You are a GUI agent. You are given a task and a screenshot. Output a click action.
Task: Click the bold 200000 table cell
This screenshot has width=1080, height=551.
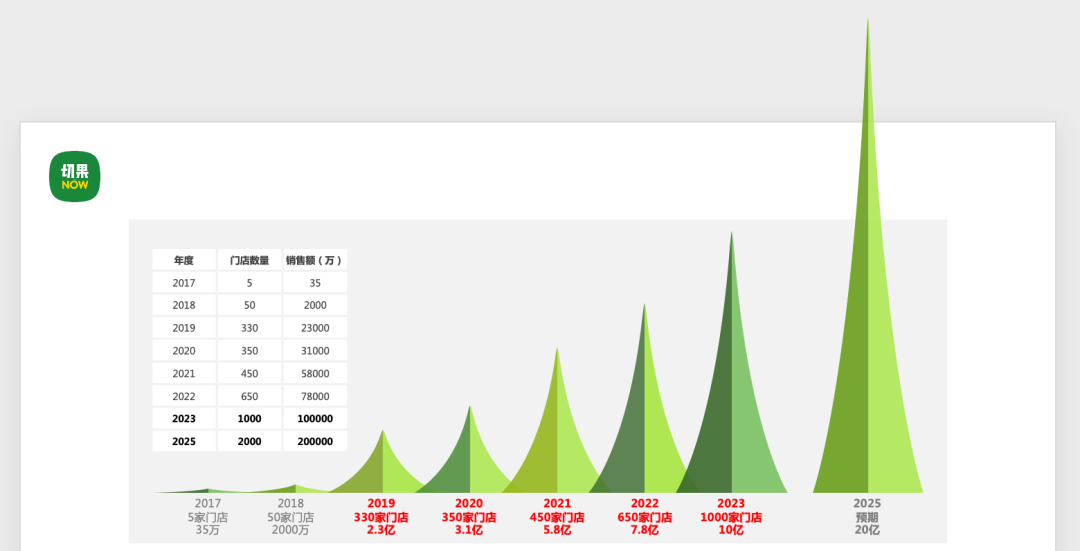tap(315, 441)
